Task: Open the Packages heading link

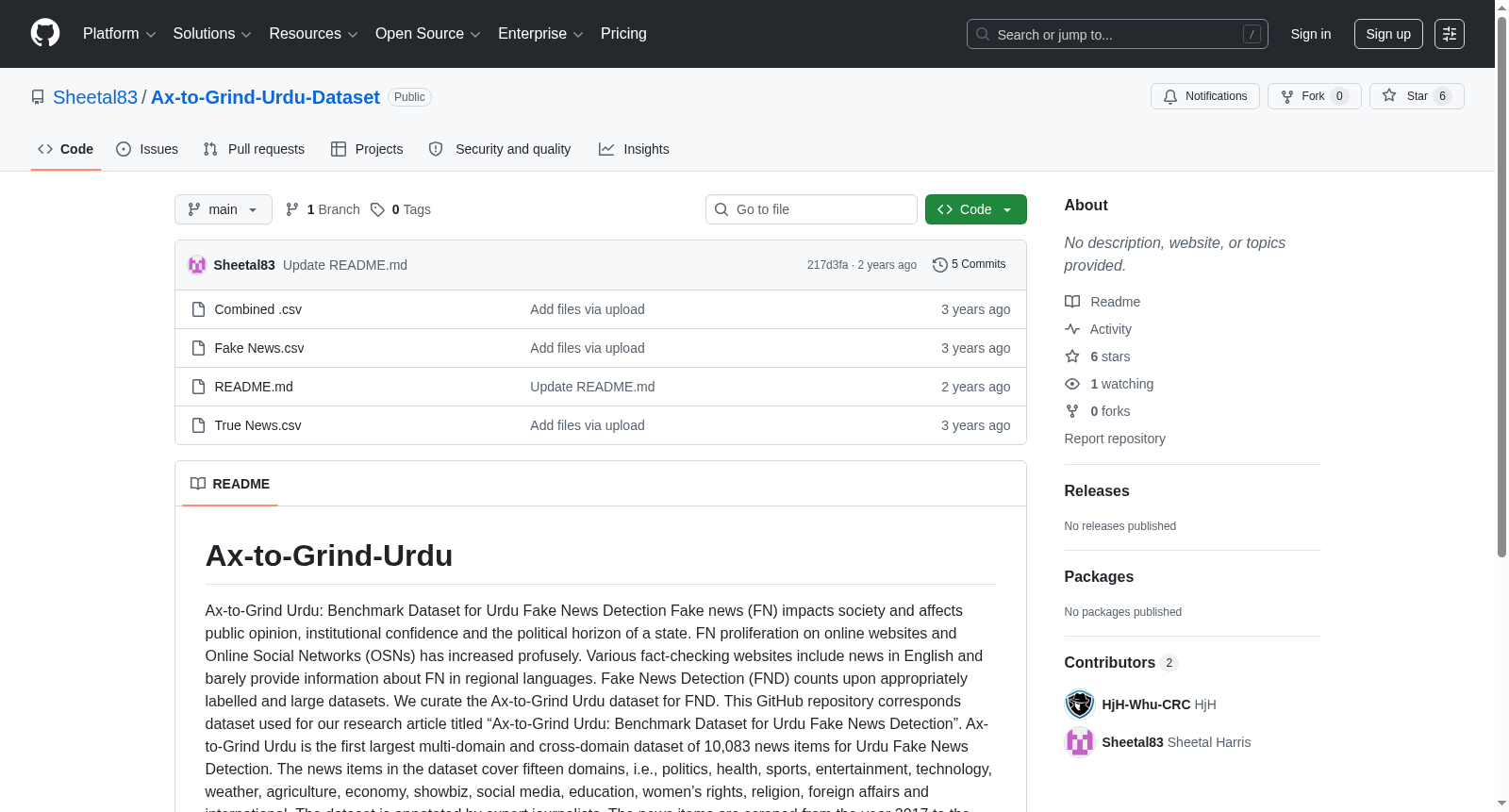Action: click(1099, 576)
